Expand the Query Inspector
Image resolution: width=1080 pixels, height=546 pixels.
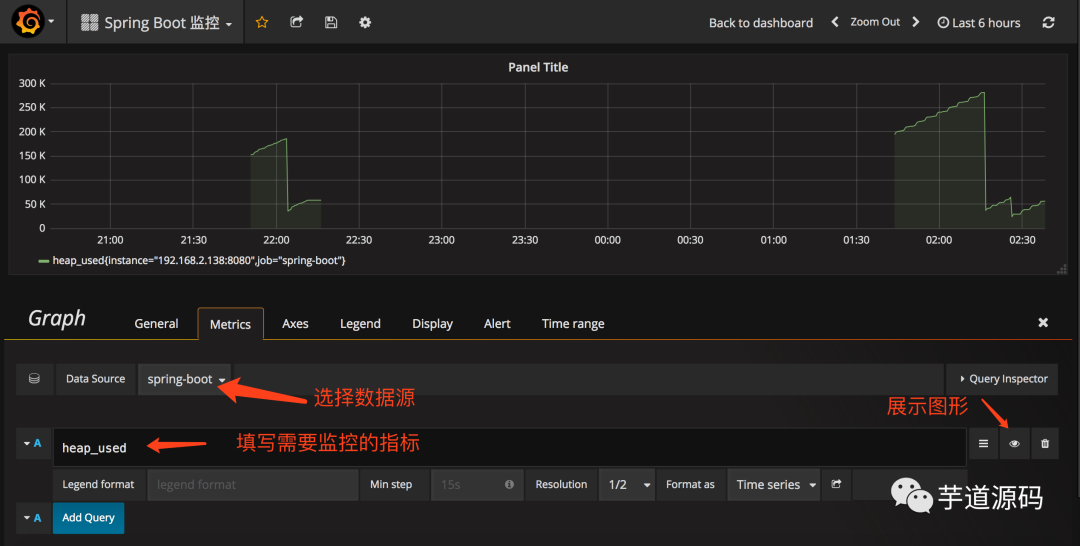pyautogui.click(x=1002, y=379)
